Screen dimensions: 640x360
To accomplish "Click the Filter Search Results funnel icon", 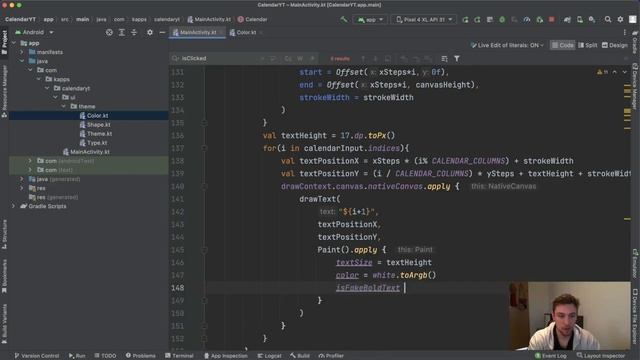I will [x=457, y=59].
